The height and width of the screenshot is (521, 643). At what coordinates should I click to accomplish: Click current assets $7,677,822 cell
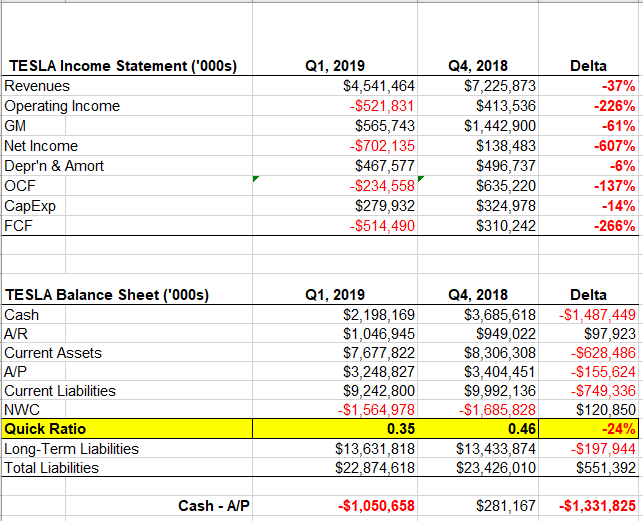[379, 353]
